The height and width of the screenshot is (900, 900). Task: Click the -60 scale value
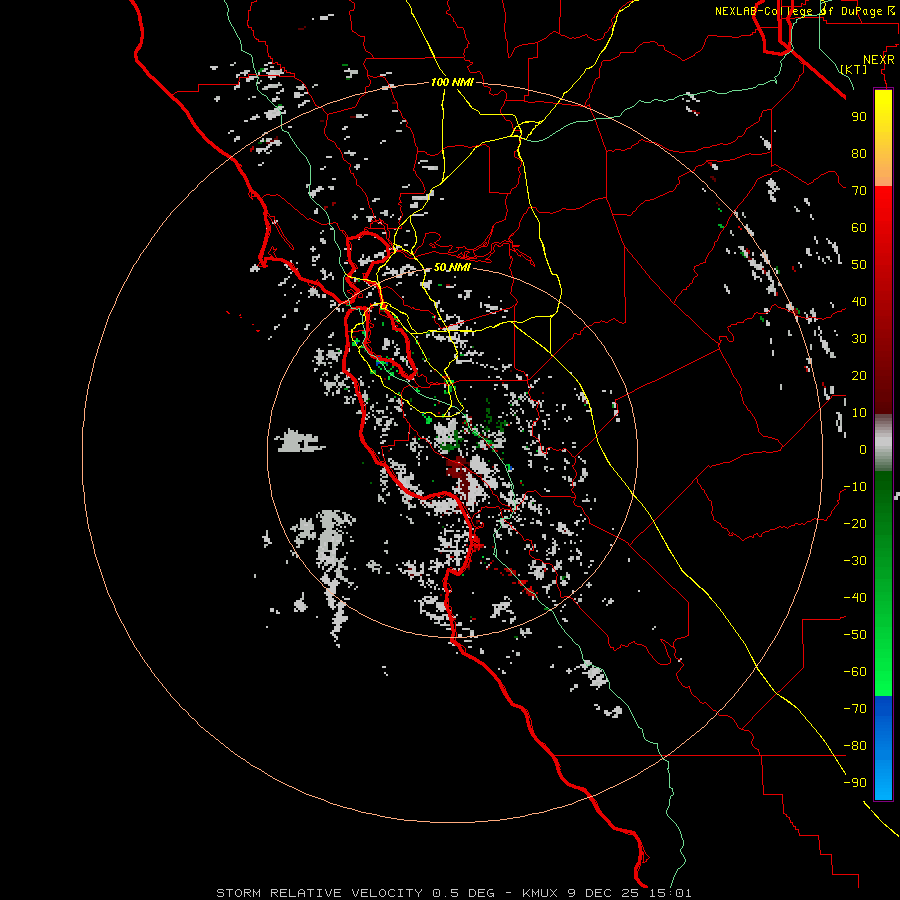(x=855, y=672)
